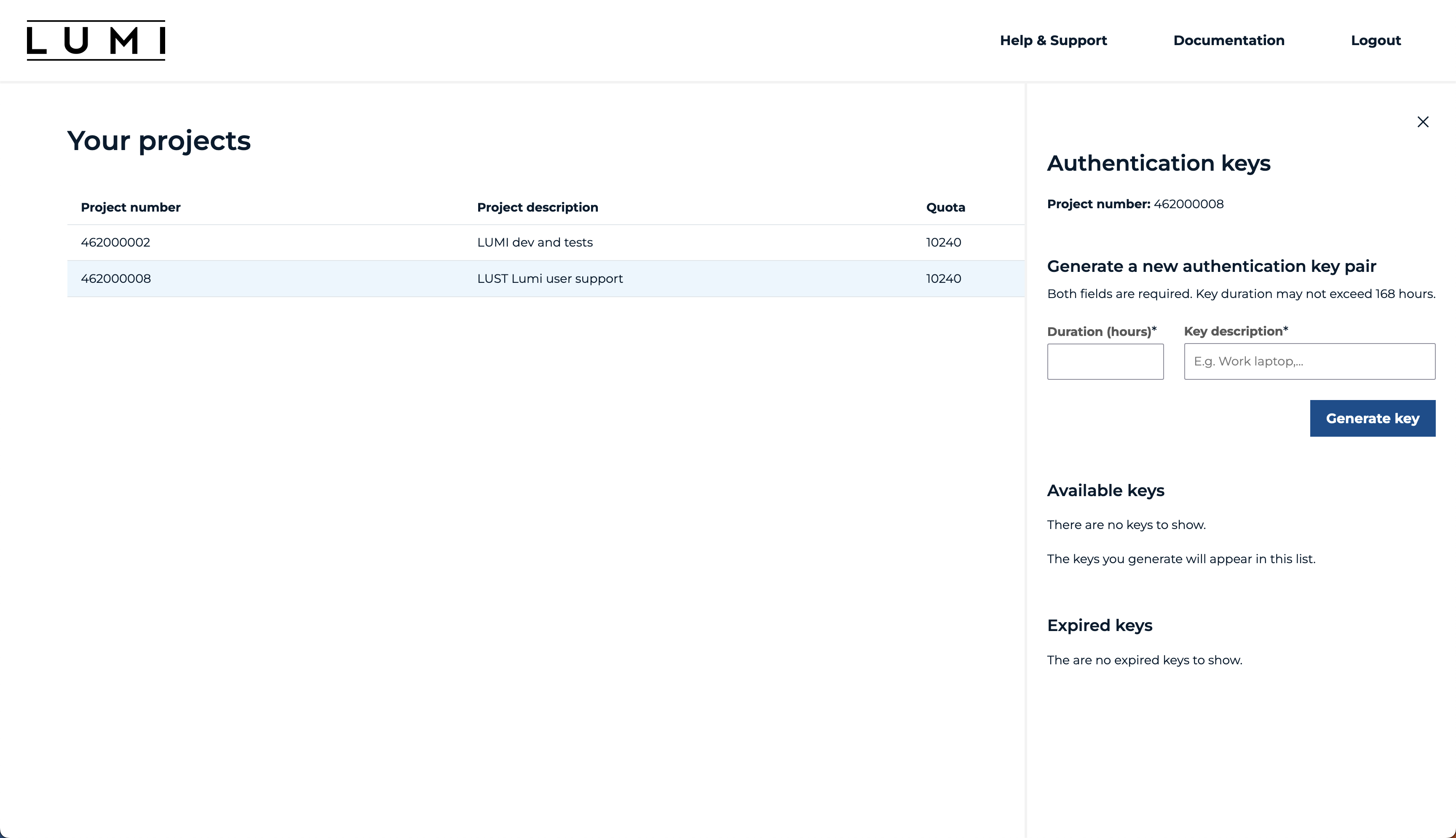Click the quota value 10240 for LUST project
The height and width of the screenshot is (838, 1456).
(943, 279)
